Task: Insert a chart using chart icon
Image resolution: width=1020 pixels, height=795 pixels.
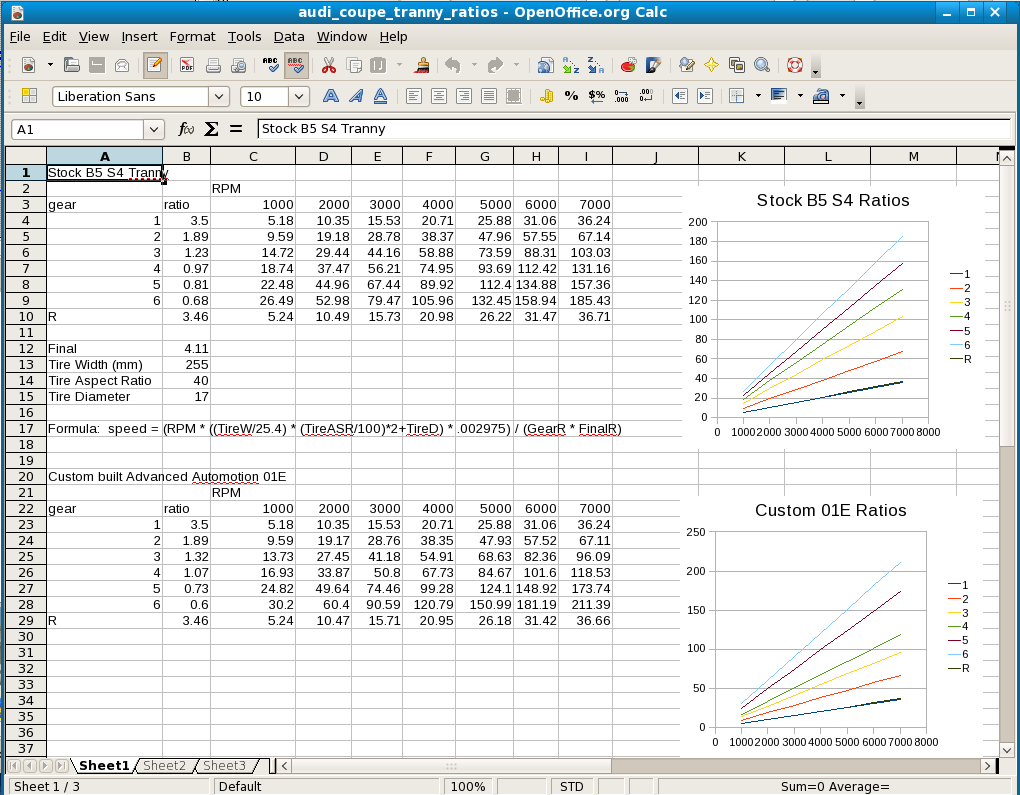Action: (628, 66)
